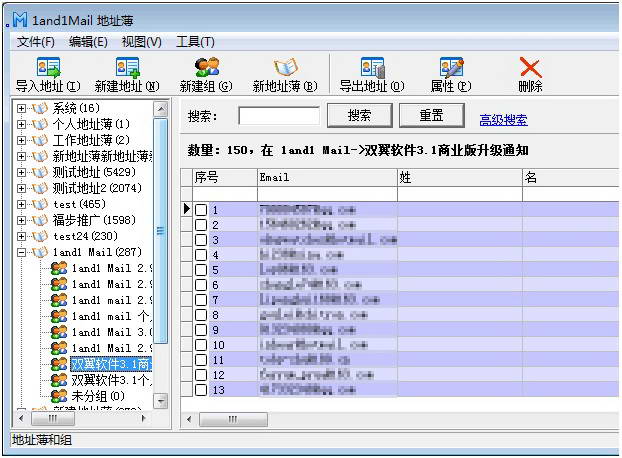Click the tree panel horizontal scrollbar thumb
622x458 pixels.
(x=53, y=418)
